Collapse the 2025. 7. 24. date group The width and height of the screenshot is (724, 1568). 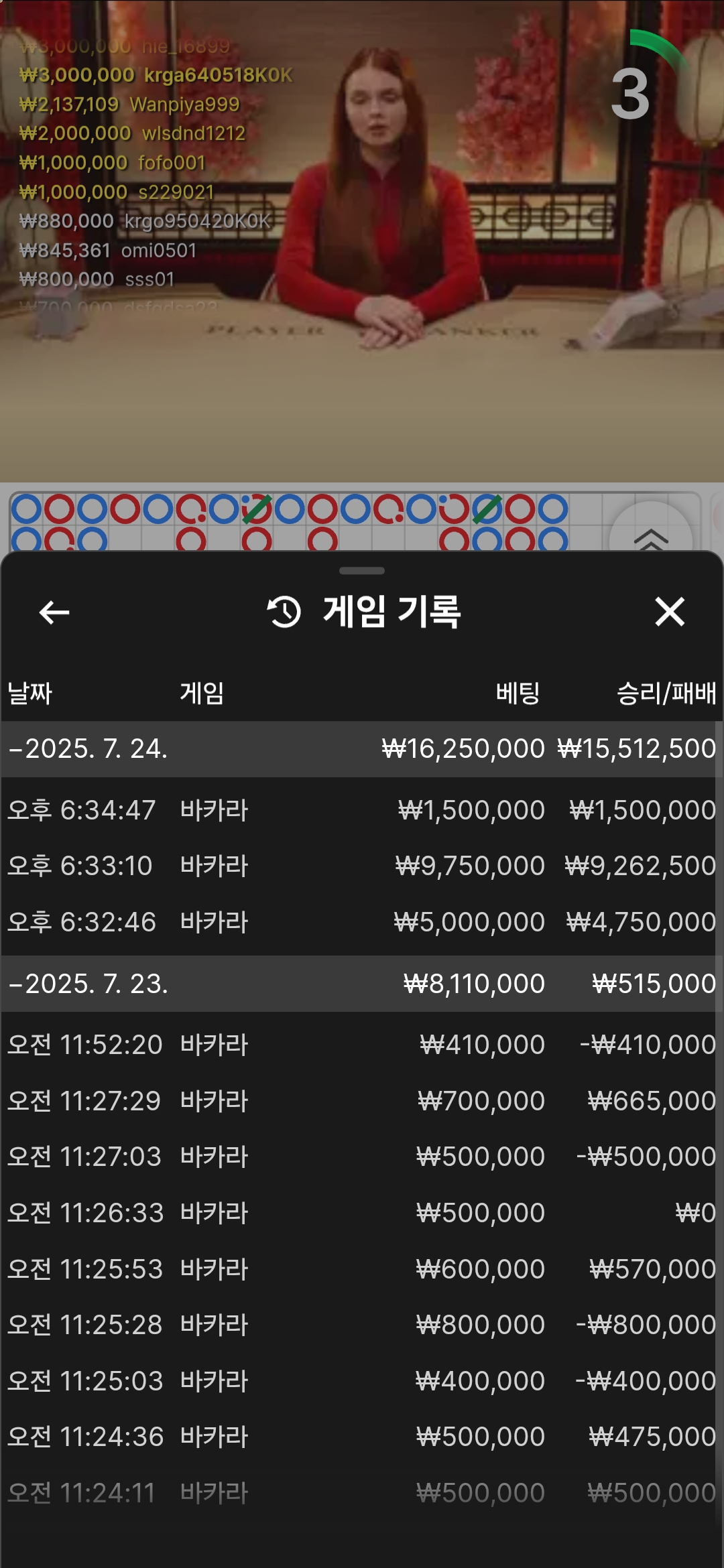coord(362,748)
